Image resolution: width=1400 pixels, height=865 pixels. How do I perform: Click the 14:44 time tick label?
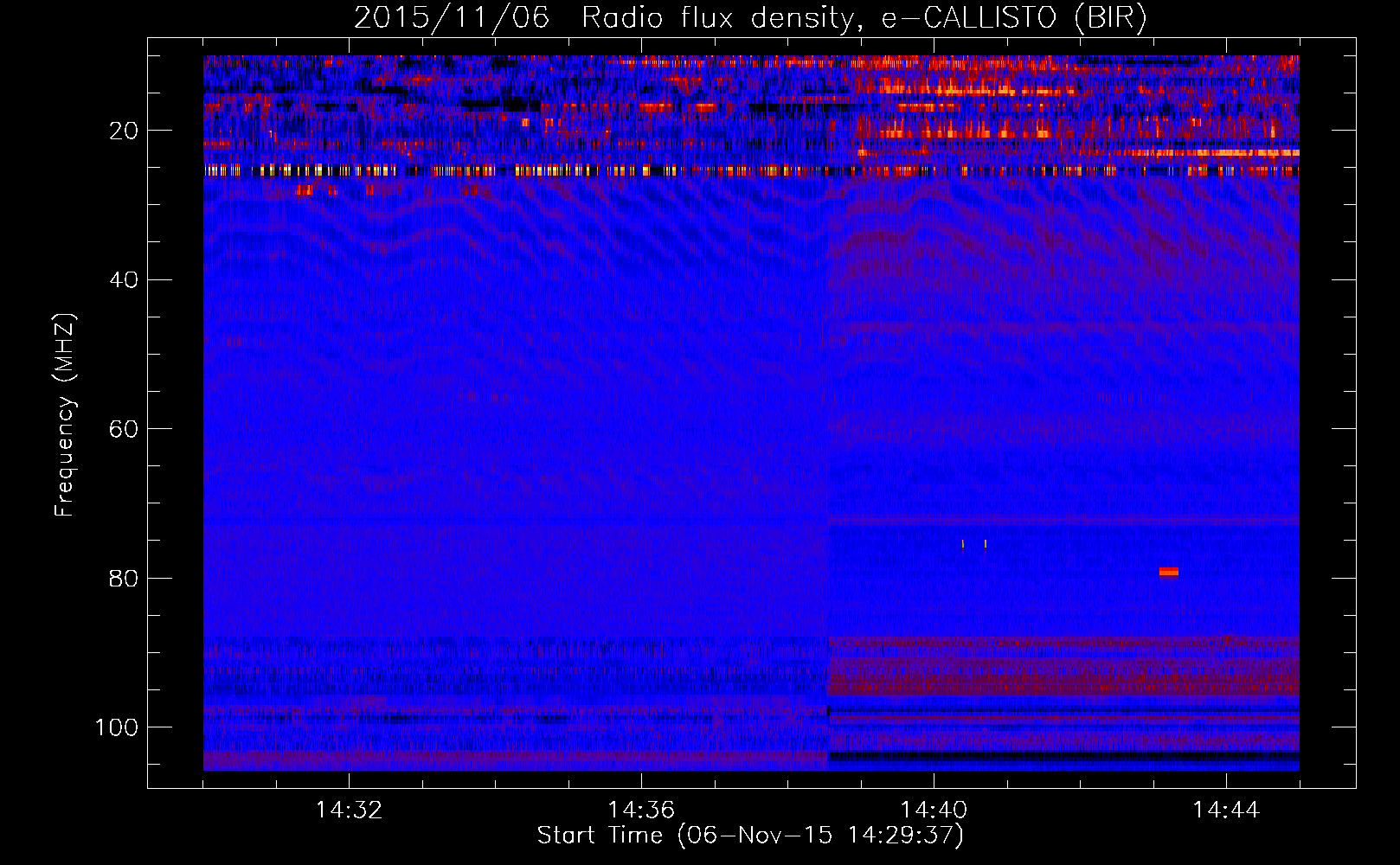(1226, 811)
